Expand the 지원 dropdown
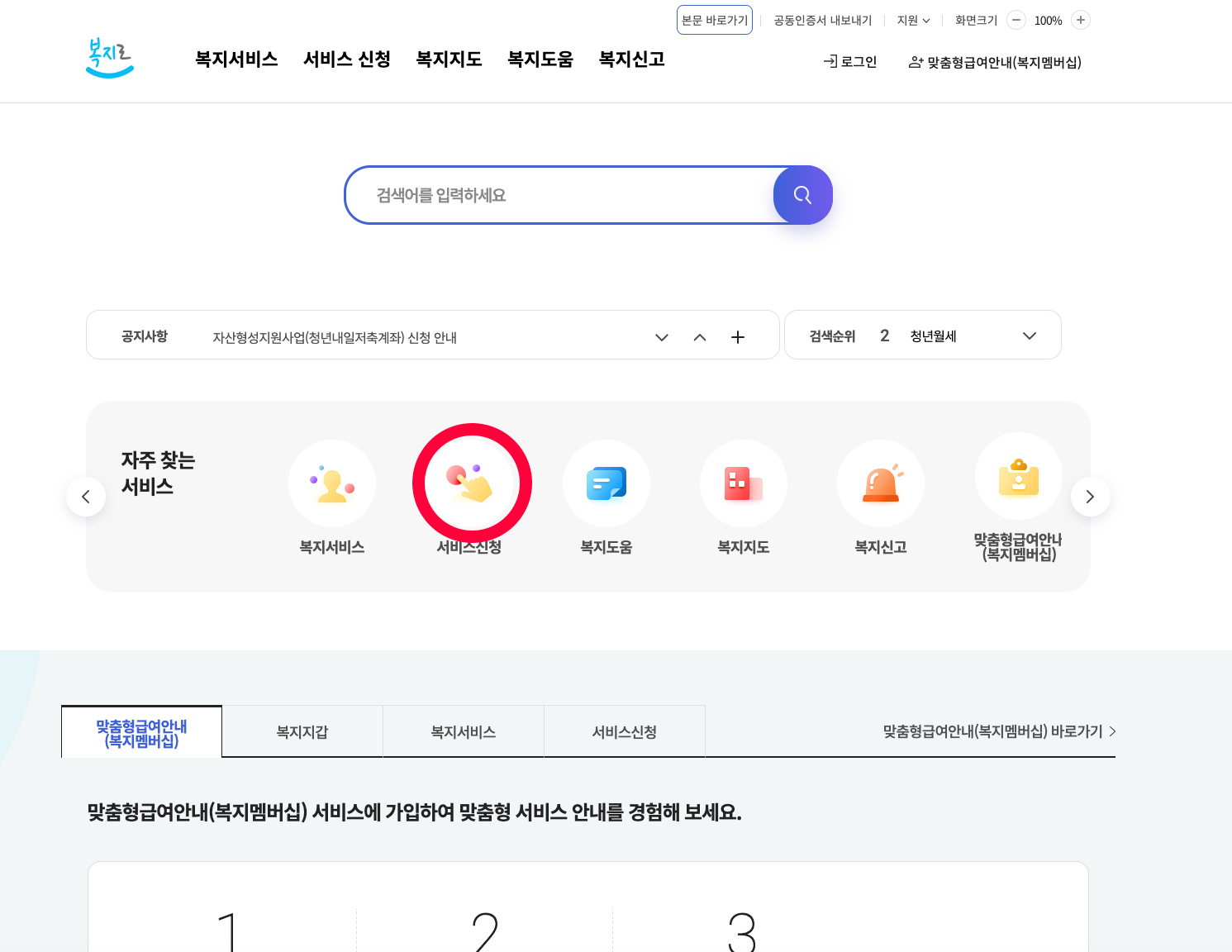This screenshot has width=1232, height=952. (914, 21)
